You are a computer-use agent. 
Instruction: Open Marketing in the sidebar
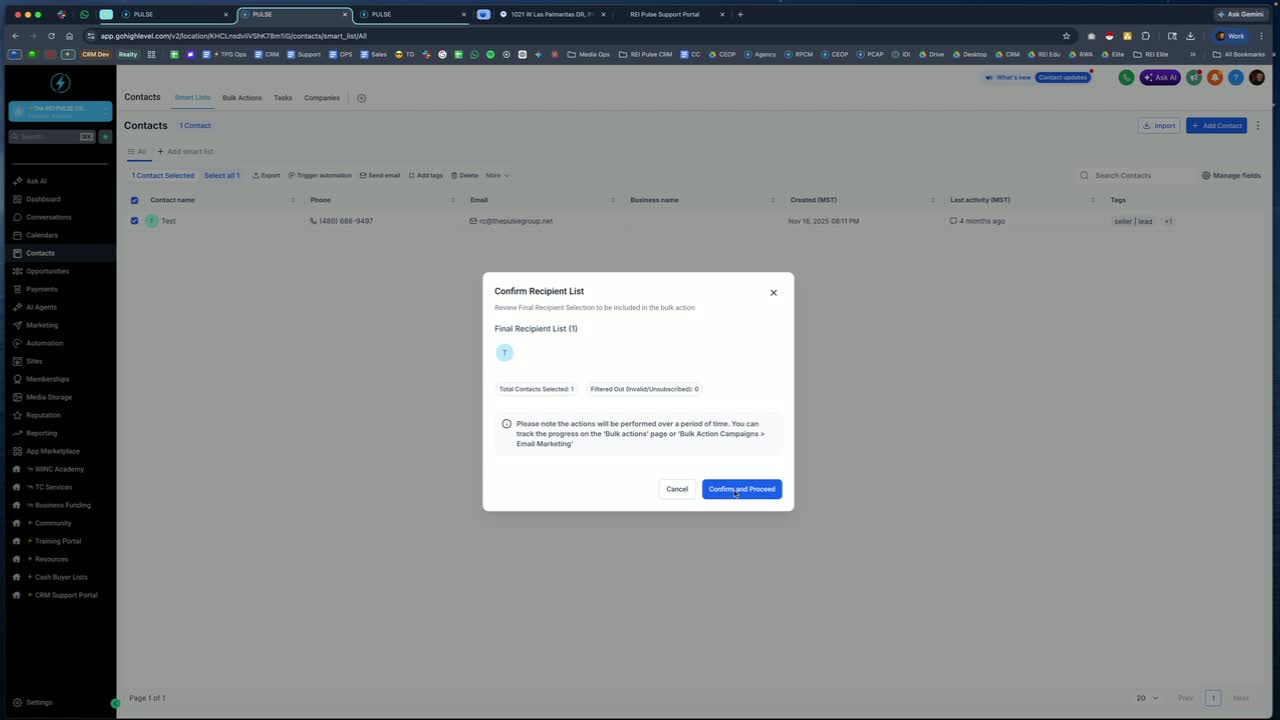[x=42, y=325]
